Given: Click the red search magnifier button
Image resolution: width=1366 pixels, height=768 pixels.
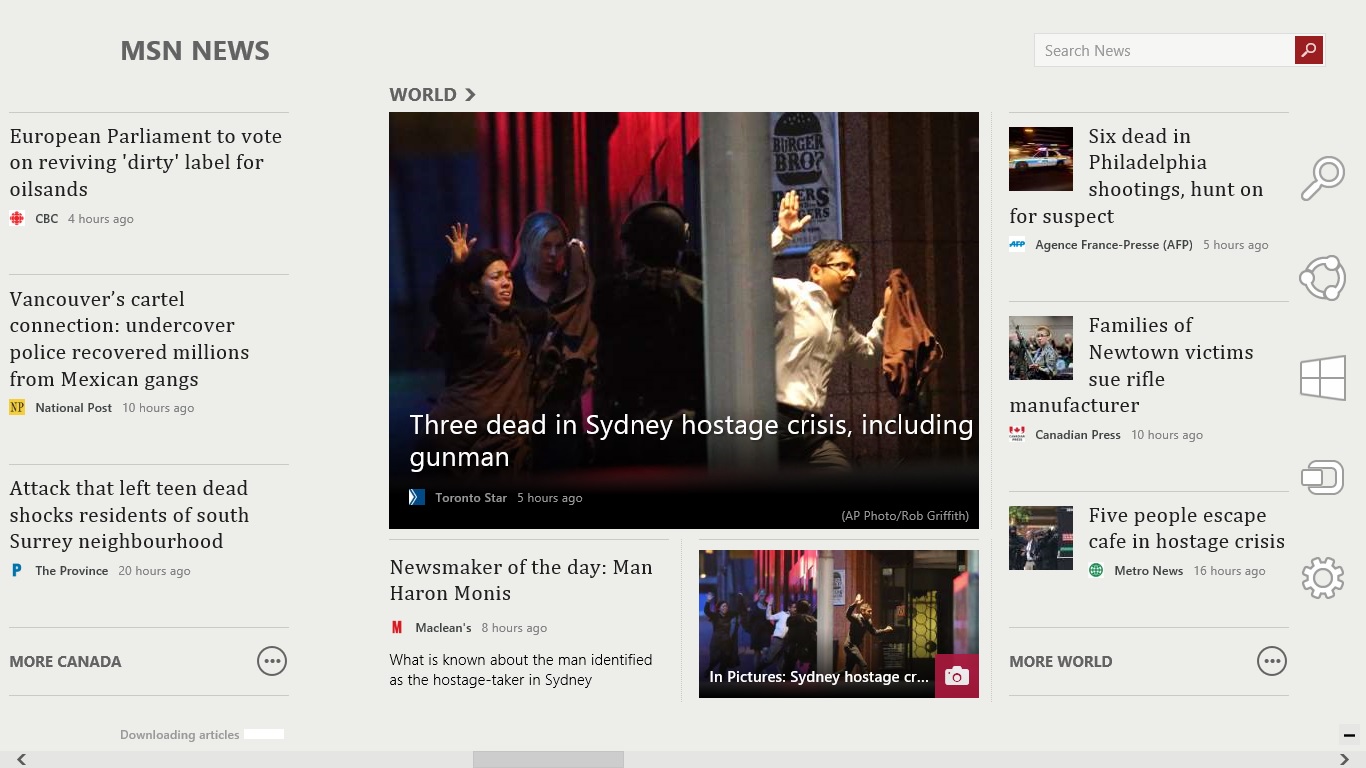Looking at the screenshot, I should tap(1309, 50).
